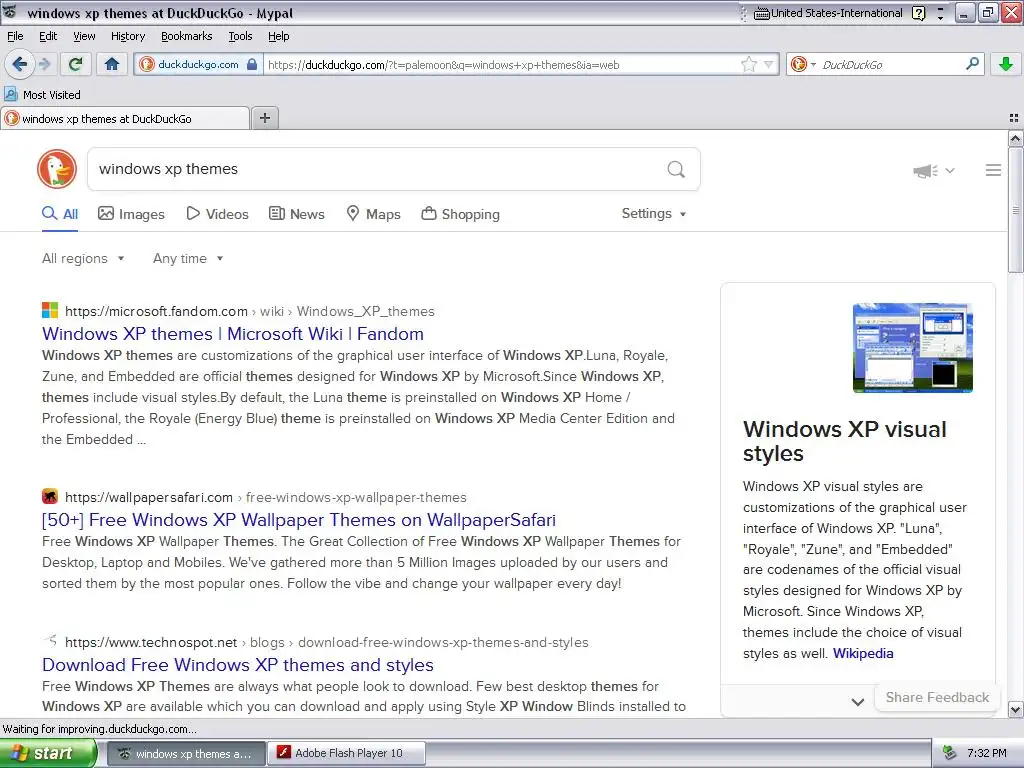Open the Edit menu
Viewport: 1024px width, 768px height.
(48, 36)
